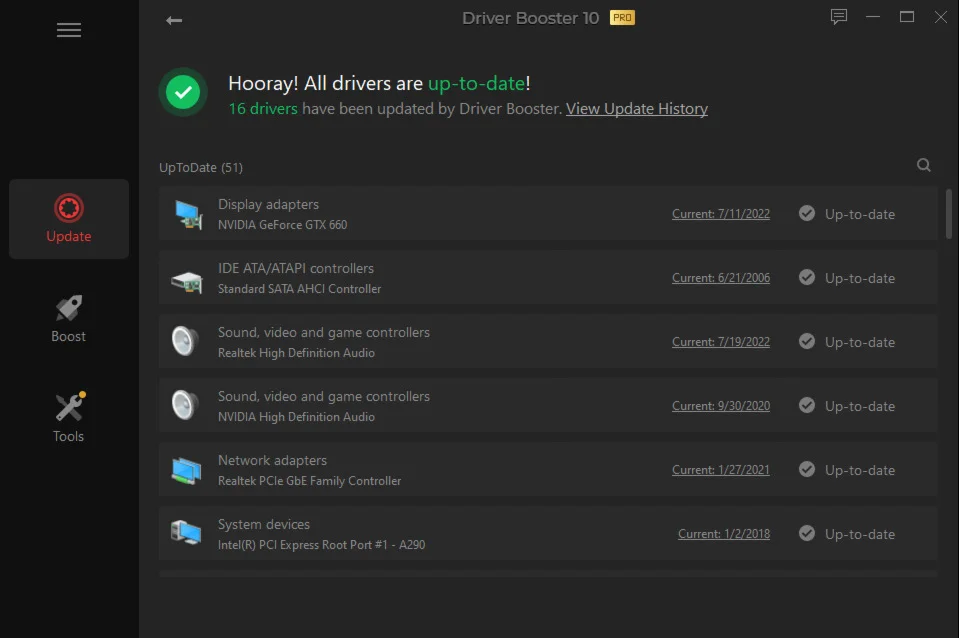Click the Standard SATA AHCI Controller icon
This screenshot has height=638, width=959.
pos(187,281)
